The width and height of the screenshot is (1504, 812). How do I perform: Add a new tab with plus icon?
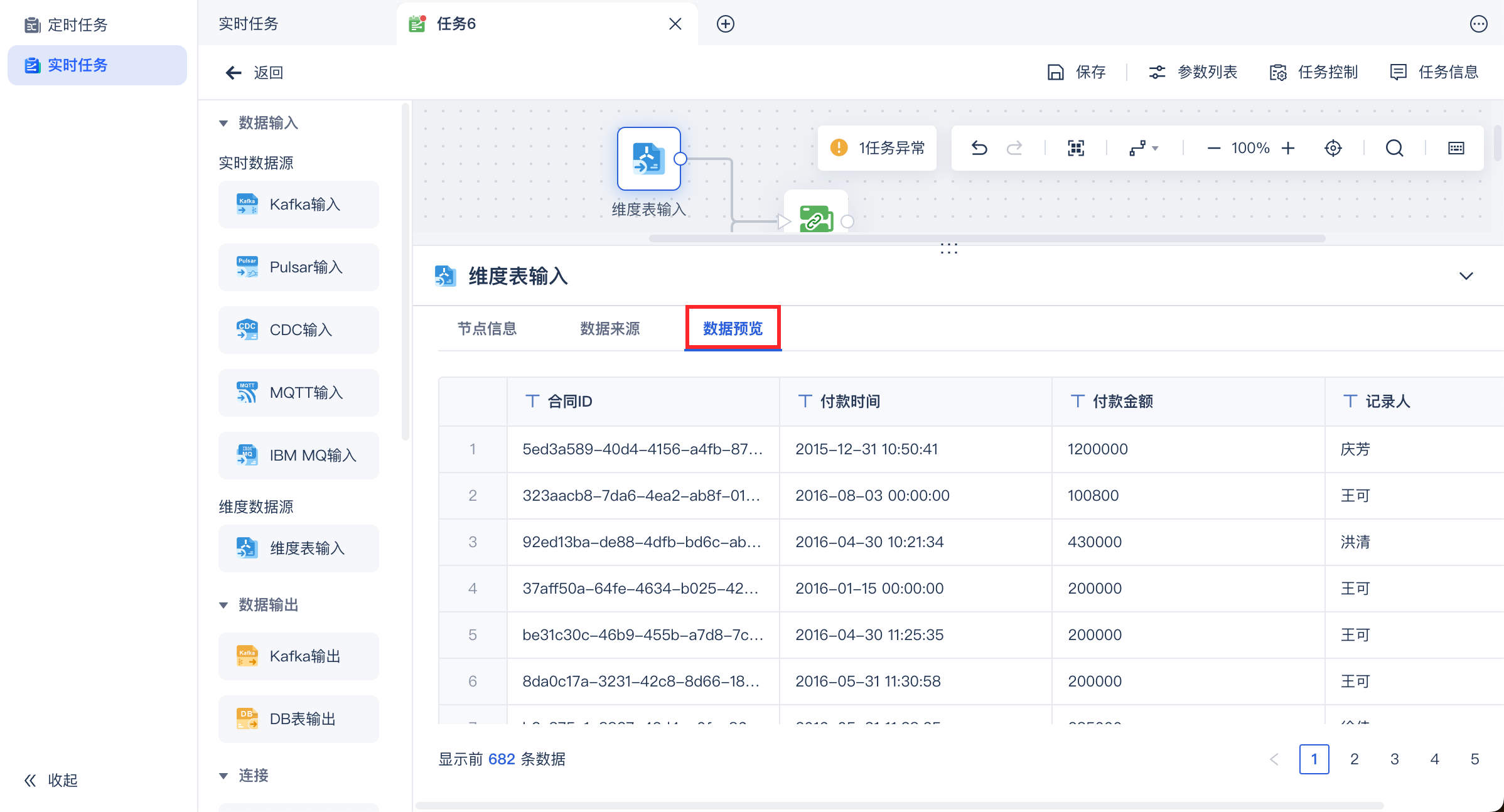click(x=726, y=24)
